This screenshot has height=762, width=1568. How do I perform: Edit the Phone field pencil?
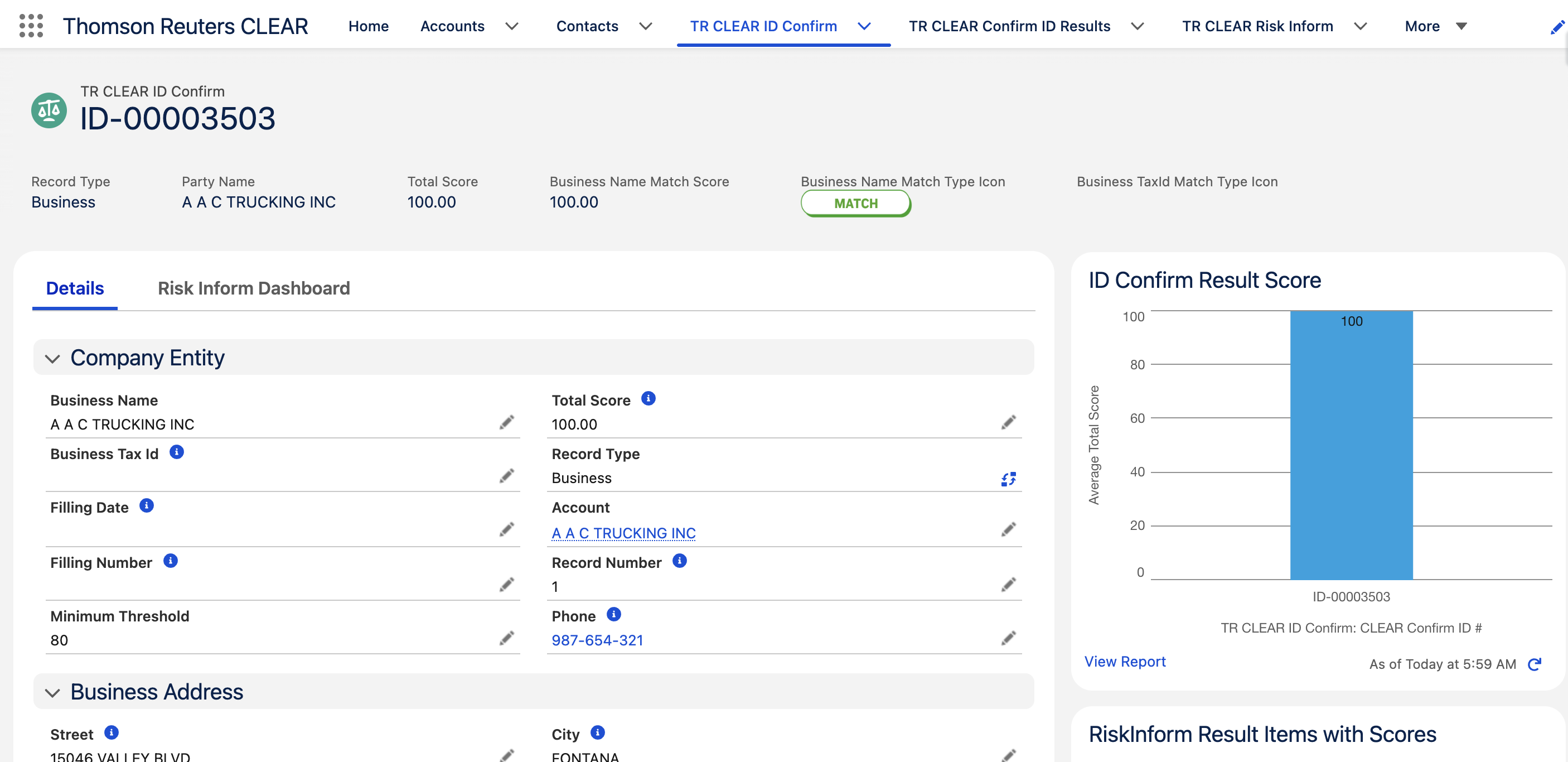click(x=1008, y=638)
